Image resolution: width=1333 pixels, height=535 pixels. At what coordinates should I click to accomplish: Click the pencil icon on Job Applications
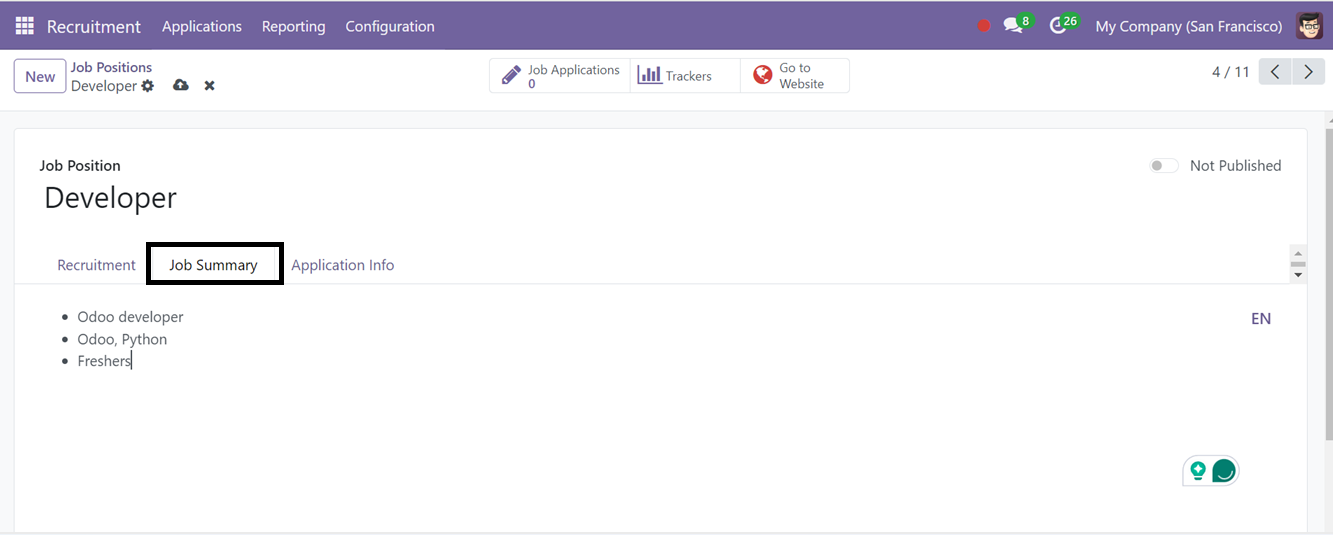point(511,76)
